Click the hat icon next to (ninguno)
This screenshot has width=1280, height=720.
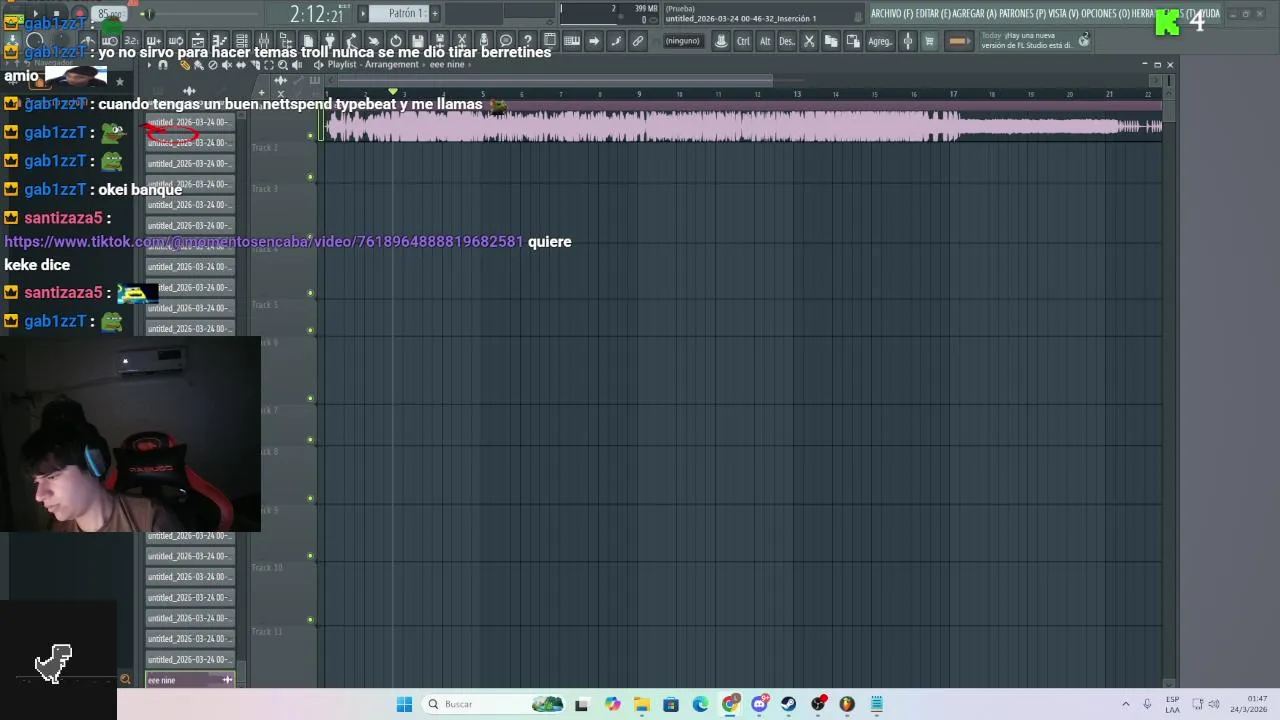[722, 41]
